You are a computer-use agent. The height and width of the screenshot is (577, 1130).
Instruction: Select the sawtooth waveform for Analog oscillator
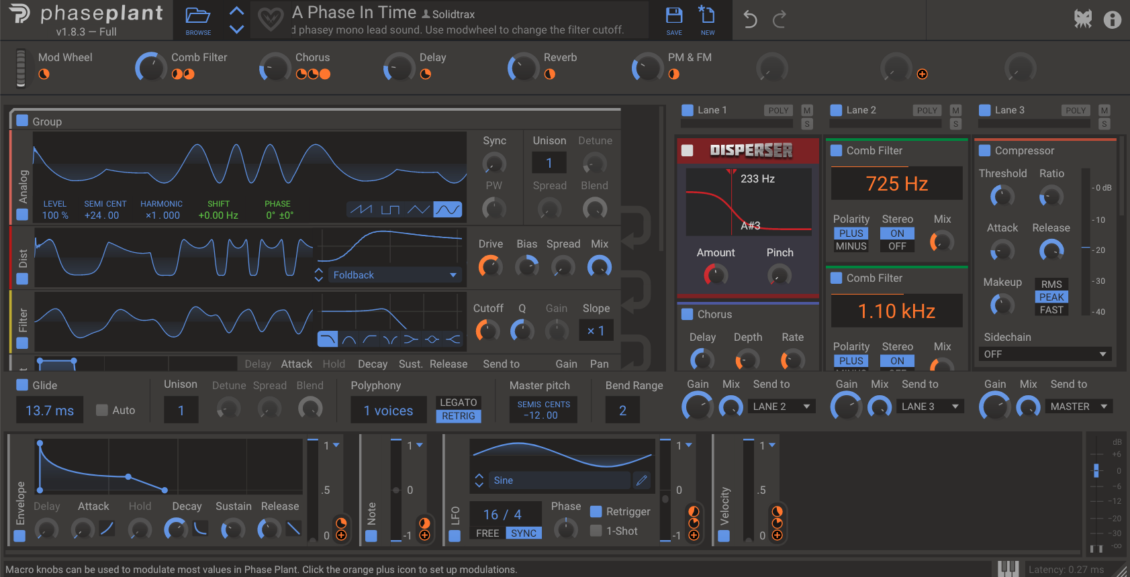[361, 210]
